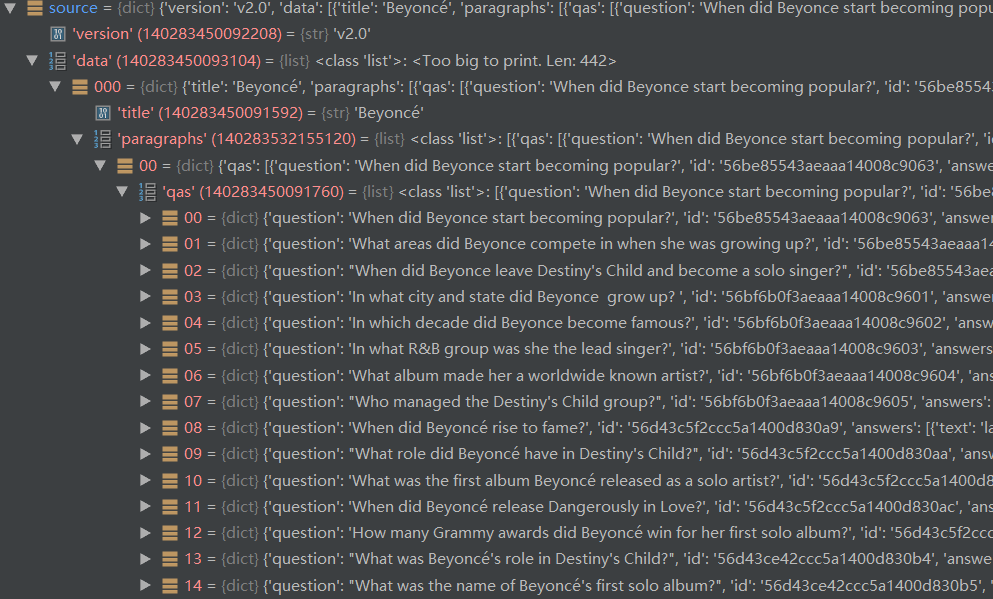Collapse the 'qas' list node
Image resolution: width=993 pixels, height=599 pixels.
[122, 191]
